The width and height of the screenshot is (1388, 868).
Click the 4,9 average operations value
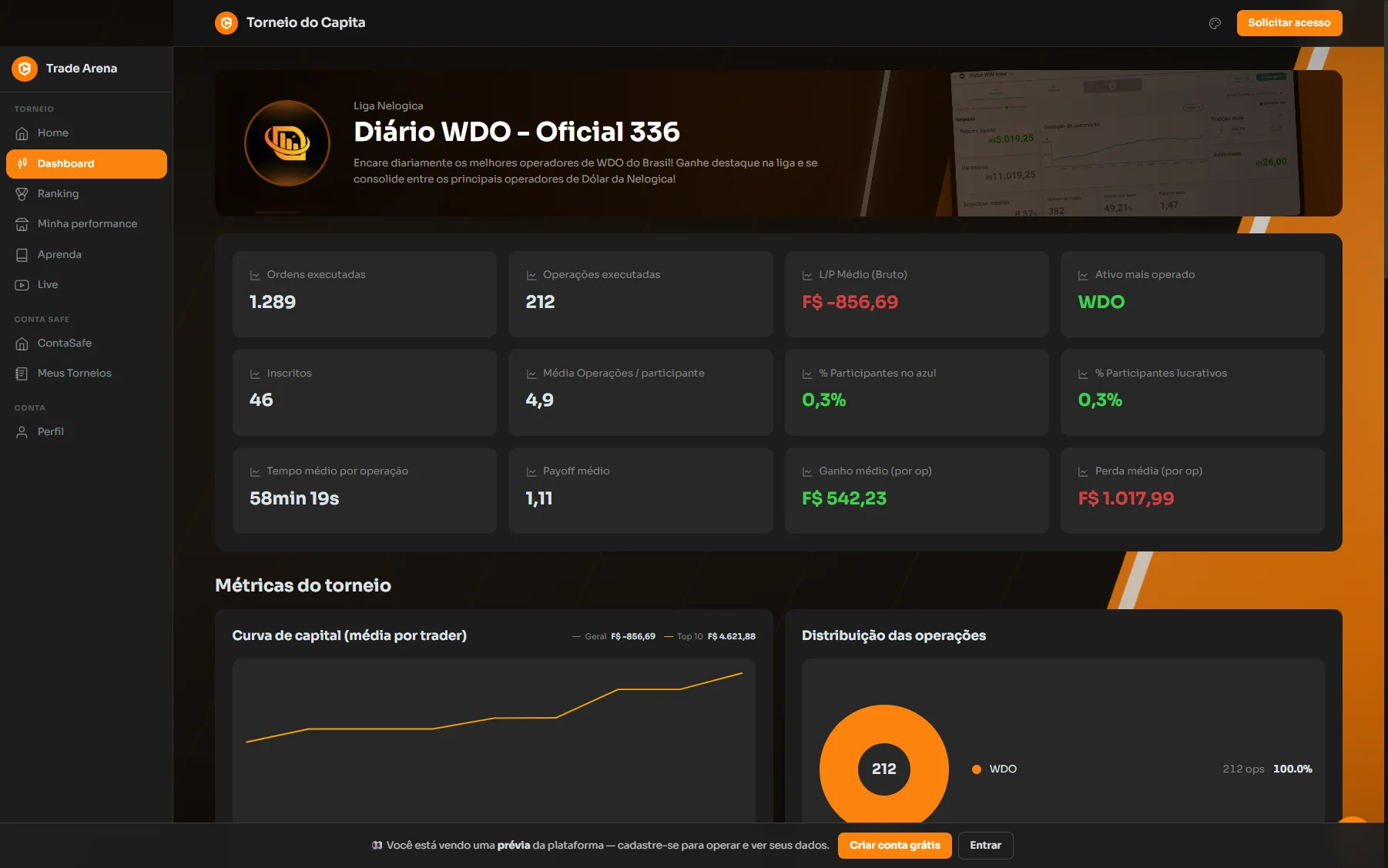click(x=540, y=400)
